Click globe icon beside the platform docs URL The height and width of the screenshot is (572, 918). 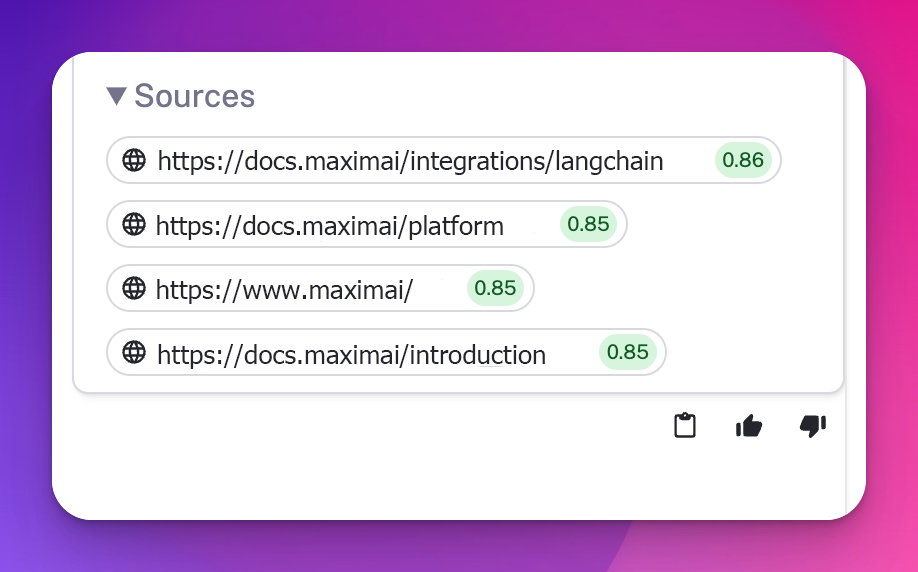coord(134,225)
